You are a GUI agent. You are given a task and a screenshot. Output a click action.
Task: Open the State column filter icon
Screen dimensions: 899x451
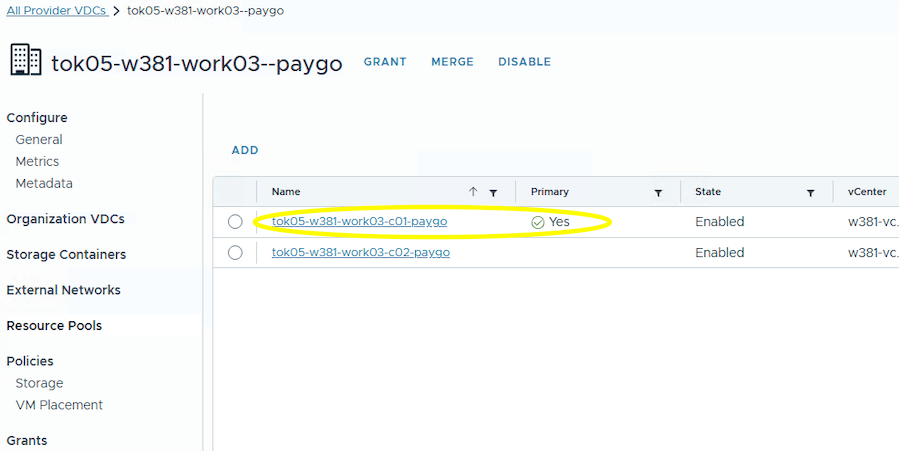pos(812,192)
